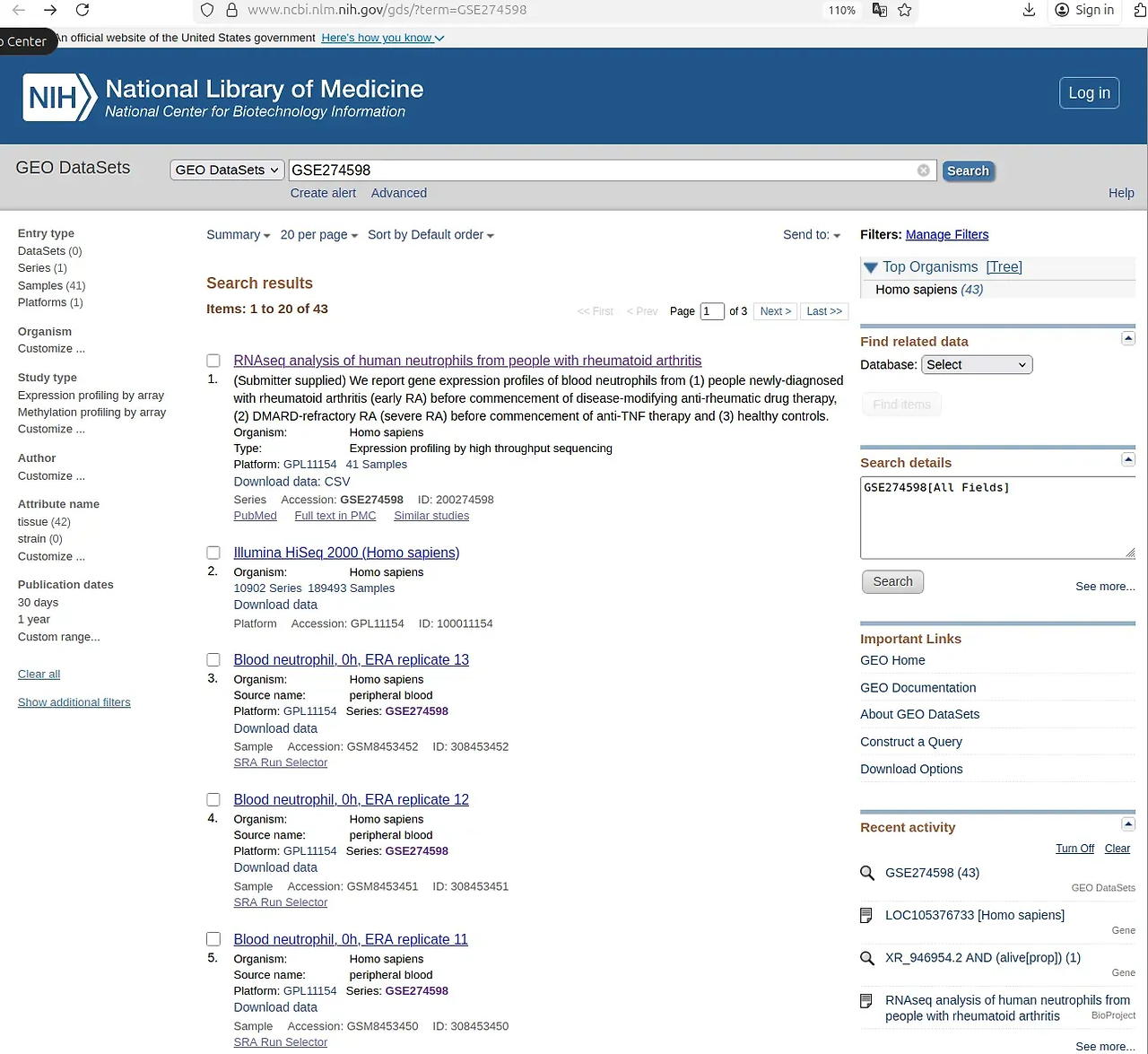The image size is (1148, 1054).
Task: Jump to Last results page
Action: coord(824,311)
